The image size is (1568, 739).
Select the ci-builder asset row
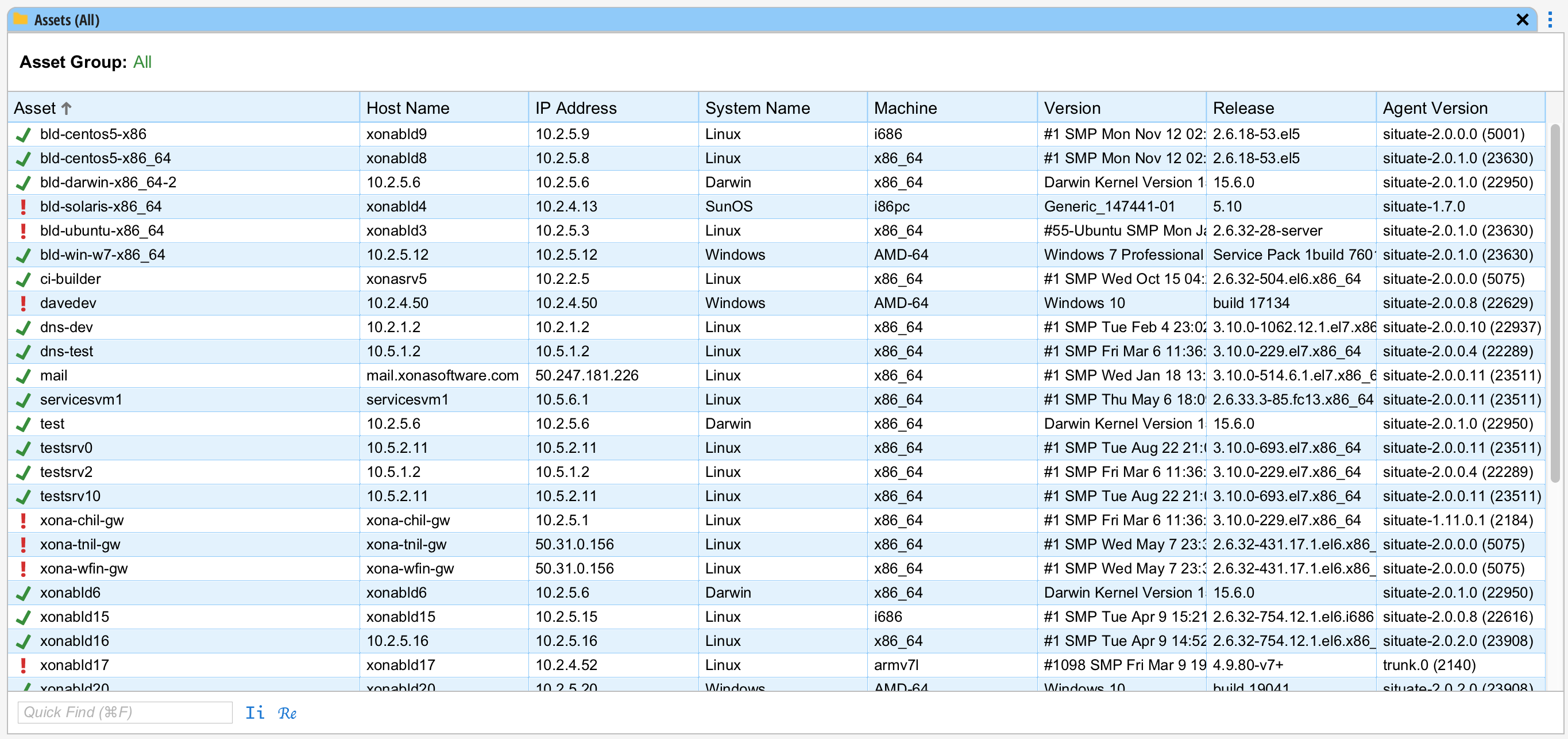(x=71, y=279)
